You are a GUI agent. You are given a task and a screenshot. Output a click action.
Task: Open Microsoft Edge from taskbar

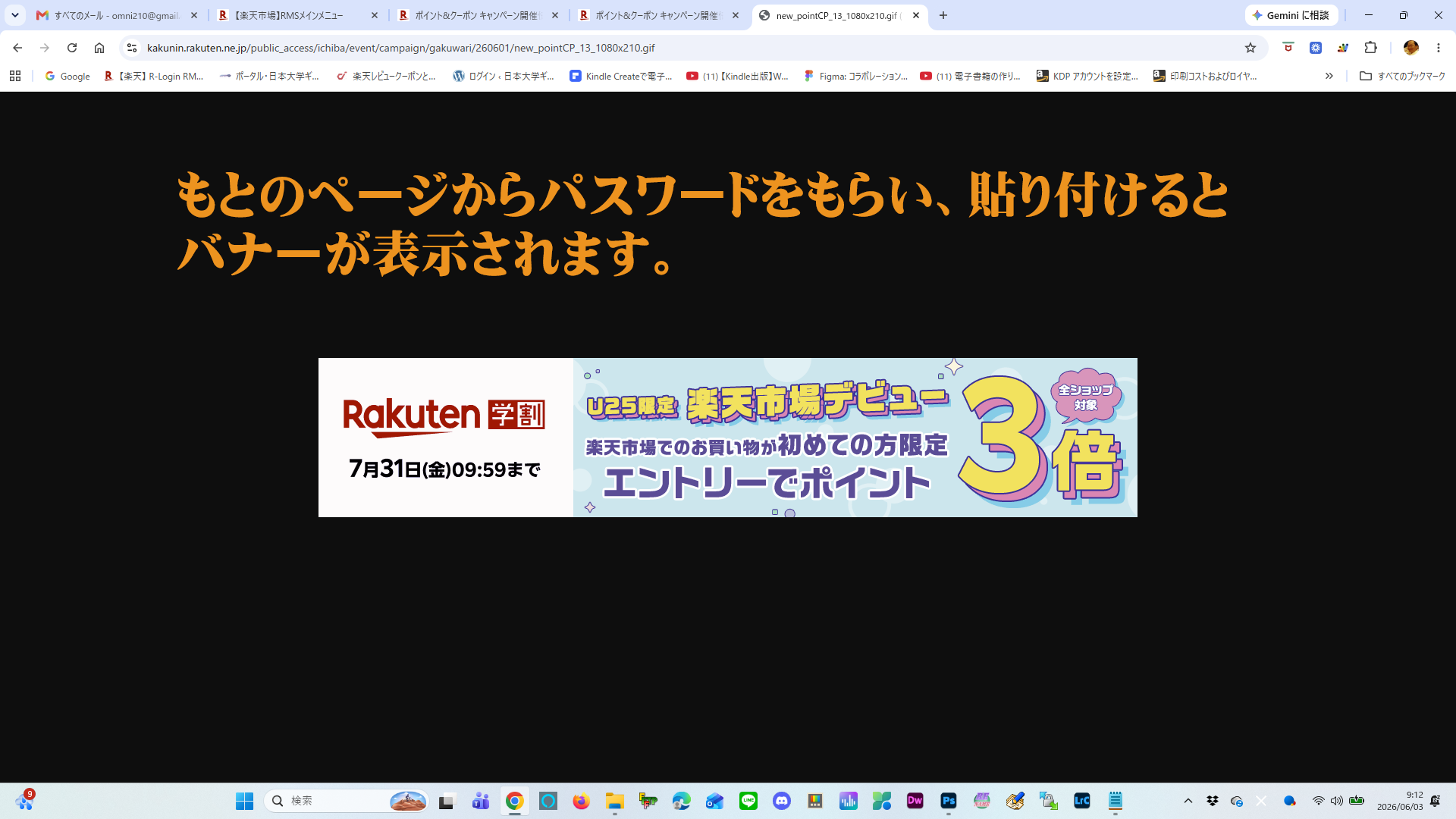coord(682,801)
